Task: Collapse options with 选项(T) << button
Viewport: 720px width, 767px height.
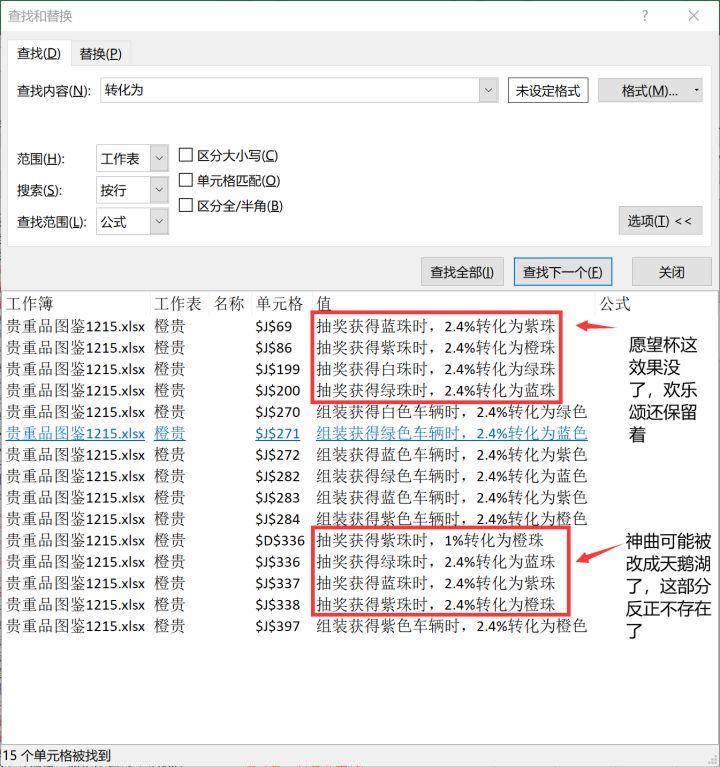Action: [660, 221]
